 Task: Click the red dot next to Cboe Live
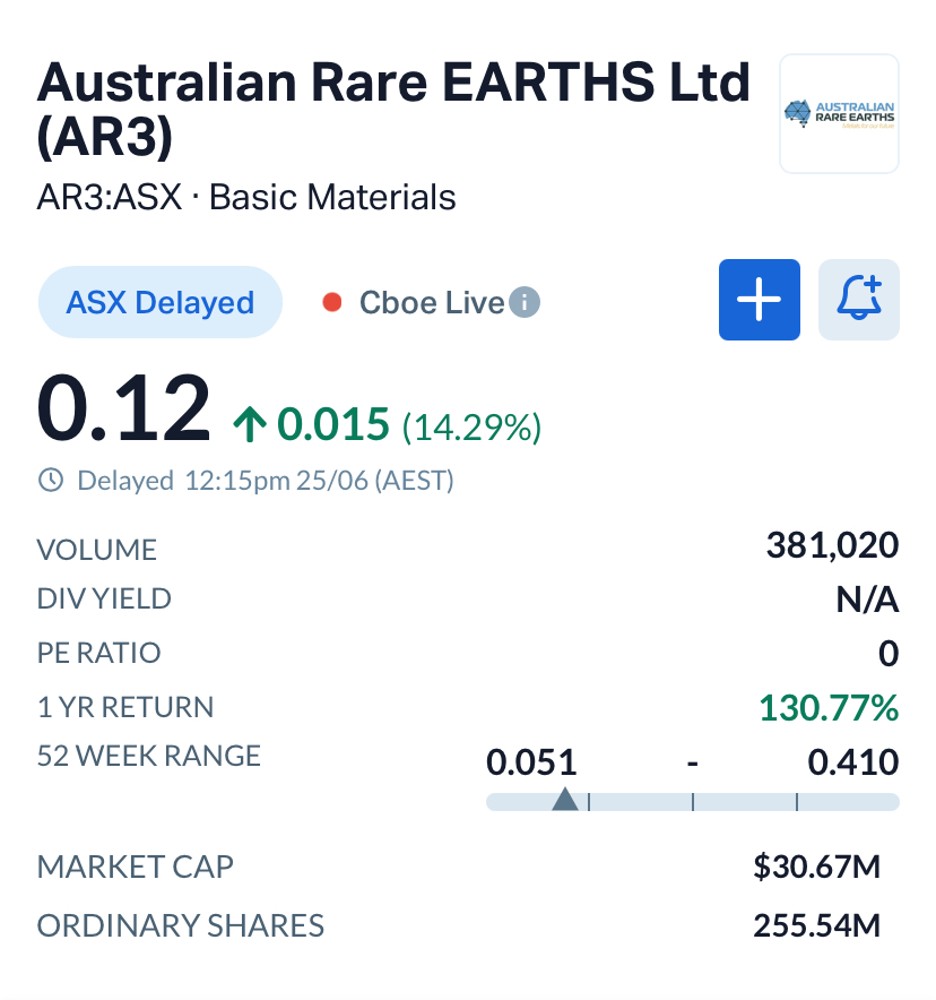pyautogui.click(x=332, y=302)
